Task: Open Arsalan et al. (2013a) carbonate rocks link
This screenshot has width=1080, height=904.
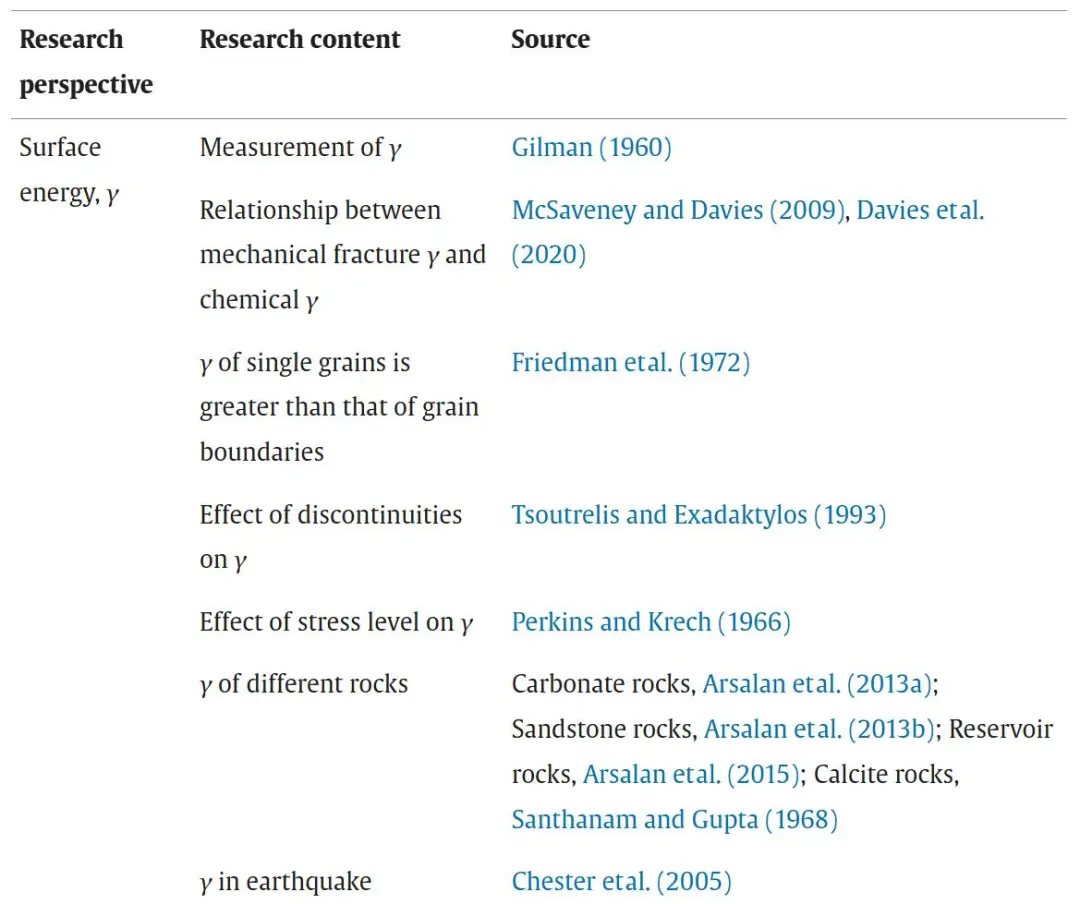Action: coord(817,684)
